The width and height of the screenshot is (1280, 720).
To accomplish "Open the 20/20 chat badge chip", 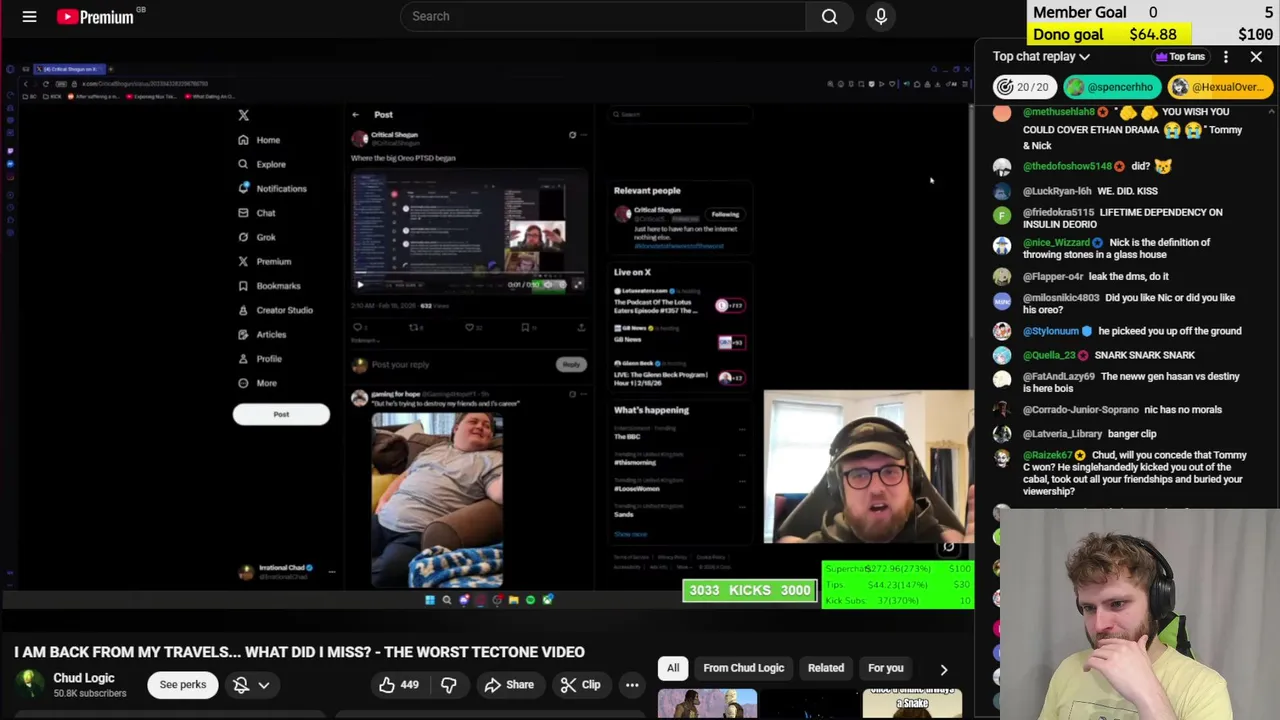I will tap(1024, 87).
